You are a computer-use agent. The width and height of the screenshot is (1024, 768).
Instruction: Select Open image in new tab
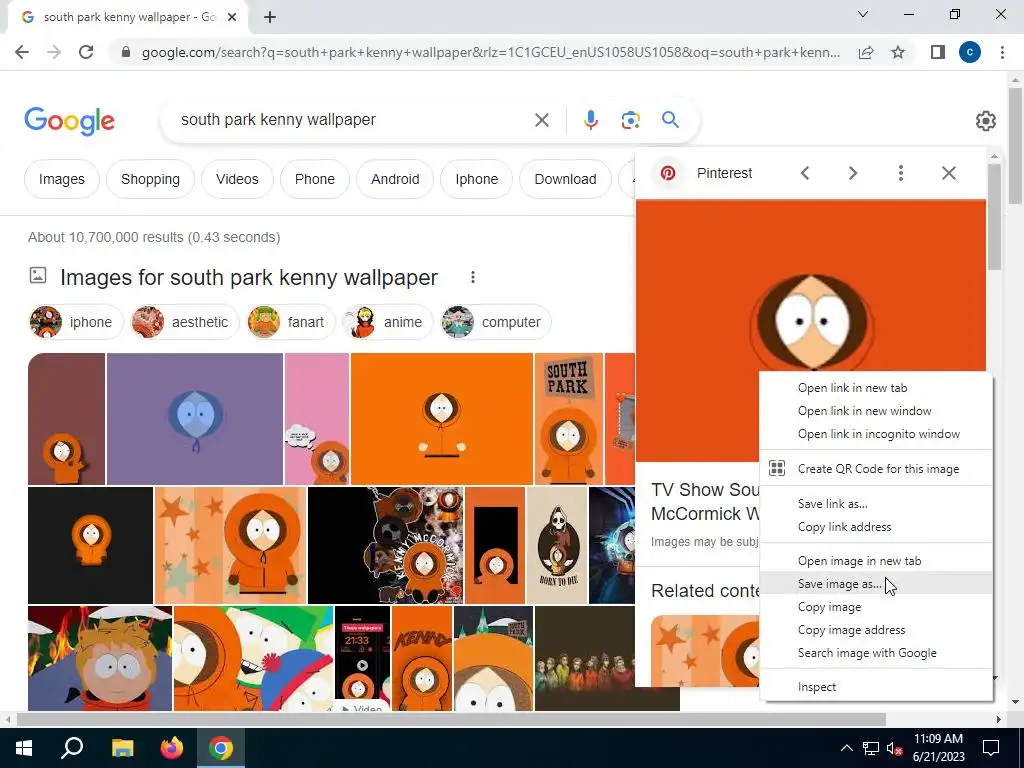pyautogui.click(x=876, y=561)
